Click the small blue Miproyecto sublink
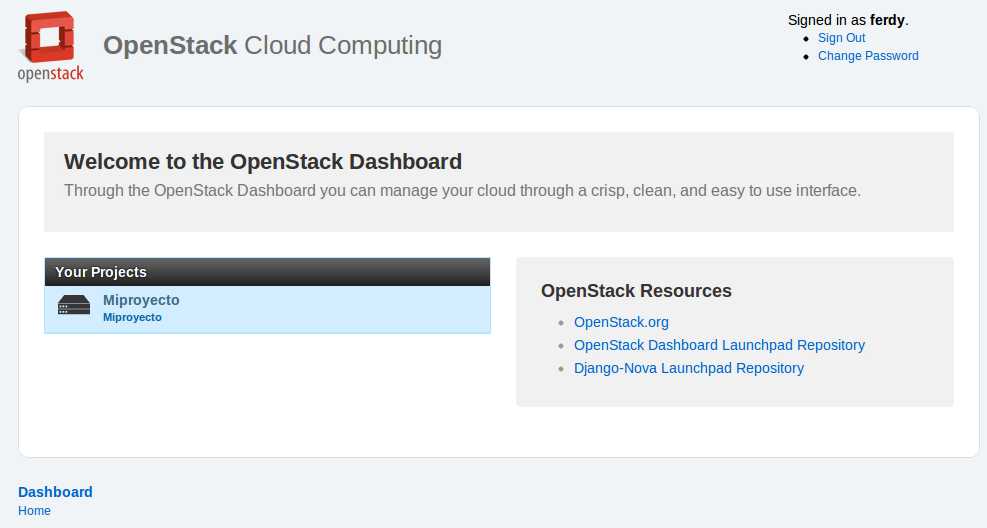Viewport: 987px width, 528px height. coord(132,317)
